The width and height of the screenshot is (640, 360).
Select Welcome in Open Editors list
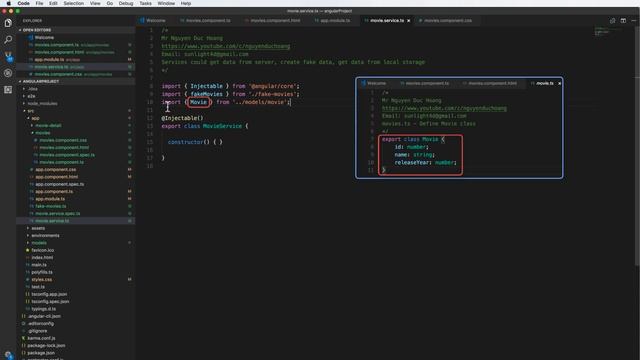(x=44, y=38)
